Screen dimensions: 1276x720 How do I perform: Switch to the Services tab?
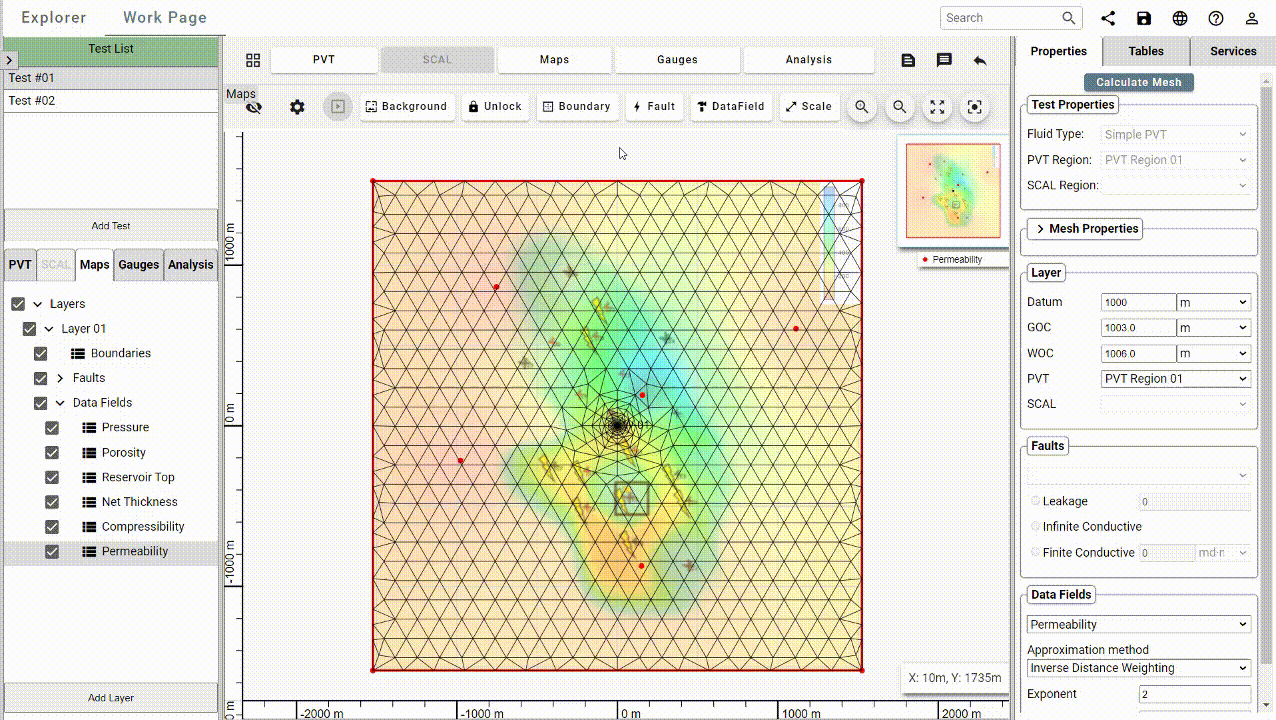coord(1233,51)
